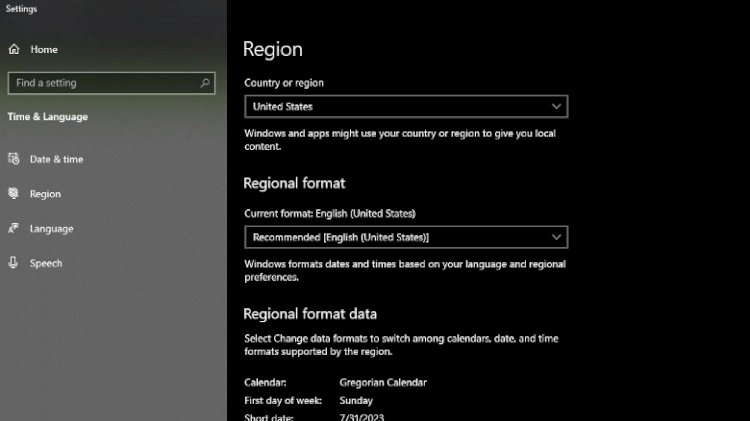Viewport: 750px width, 421px height.
Task: Click the 'Country or region' label
Action: pyautogui.click(x=284, y=83)
